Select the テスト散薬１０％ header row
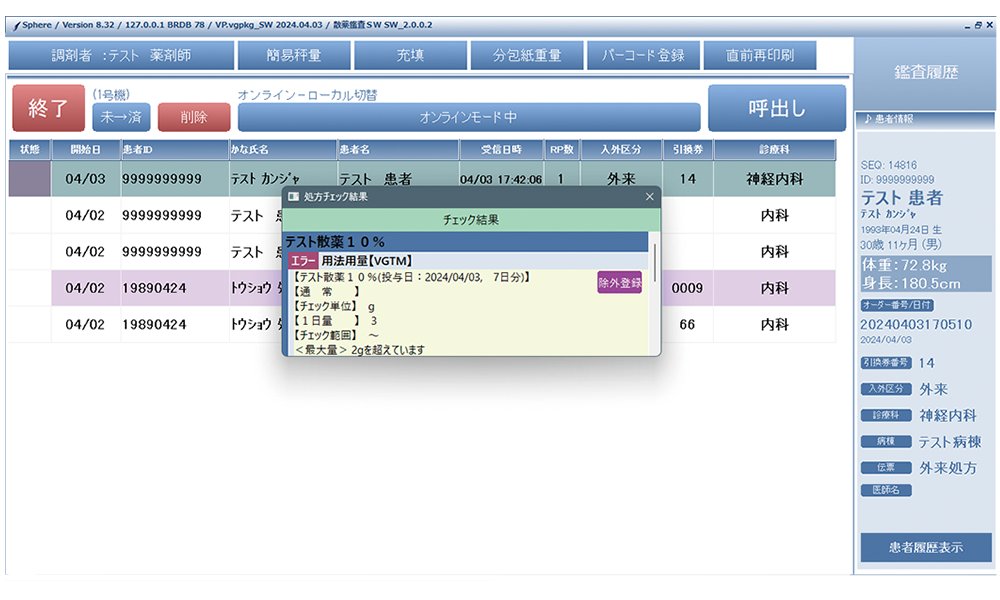Viewport: 1000px width, 600px height. pos(466,242)
